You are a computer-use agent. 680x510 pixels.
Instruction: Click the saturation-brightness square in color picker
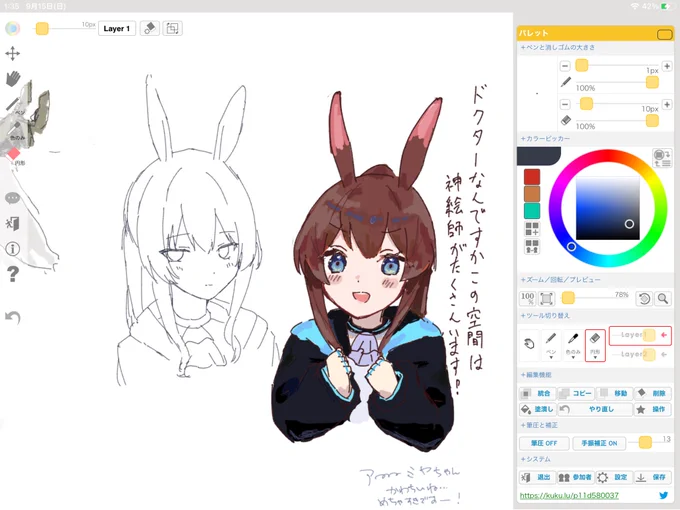(x=608, y=208)
